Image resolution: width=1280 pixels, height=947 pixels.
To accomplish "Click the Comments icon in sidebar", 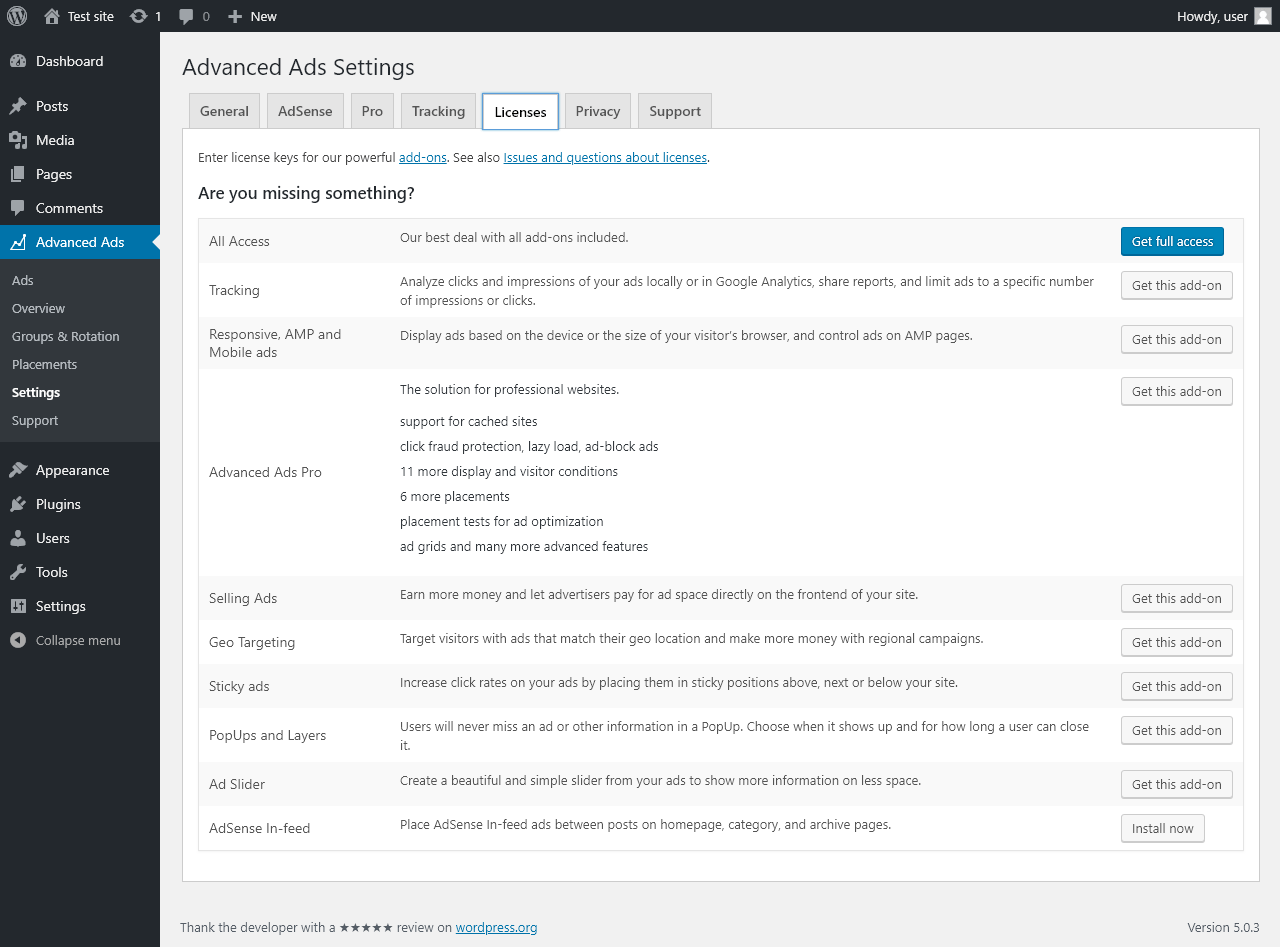I will tap(18, 208).
